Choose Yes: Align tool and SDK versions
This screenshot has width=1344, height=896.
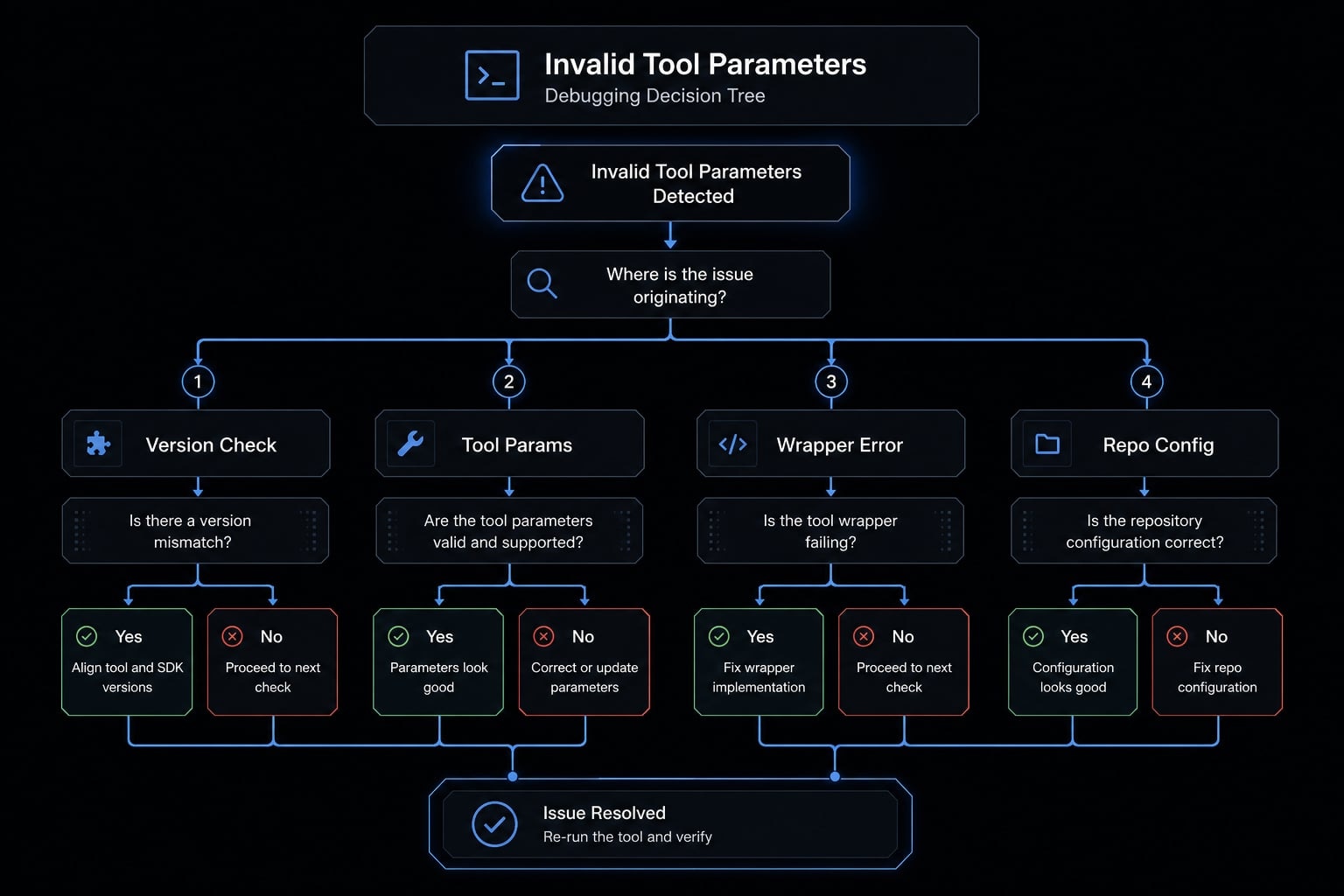[x=127, y=662]
